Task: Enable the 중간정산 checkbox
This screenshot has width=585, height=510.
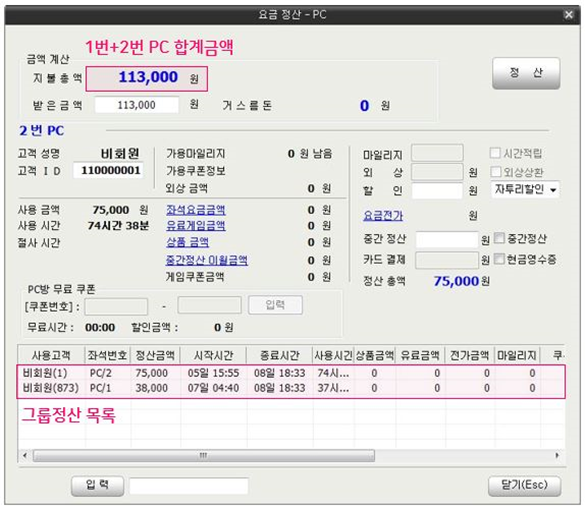Action: [x=499, y=238]
